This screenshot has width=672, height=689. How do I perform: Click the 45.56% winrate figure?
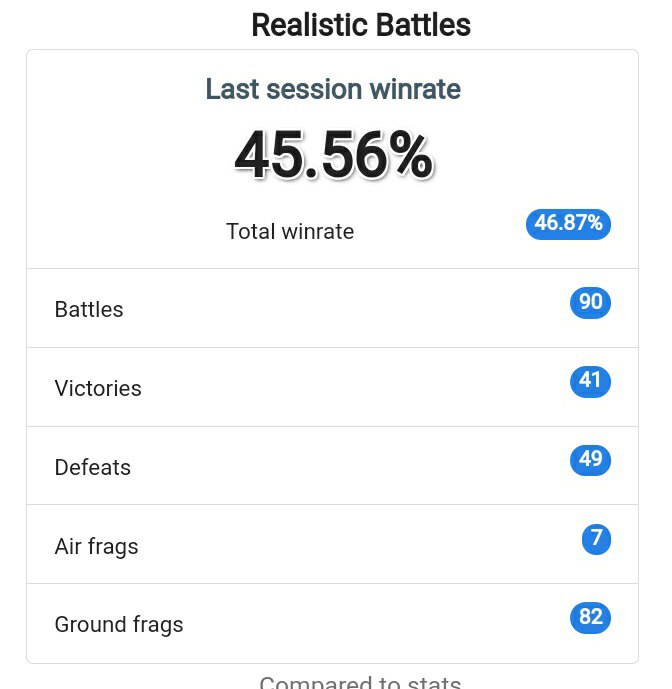pos(333,156)
